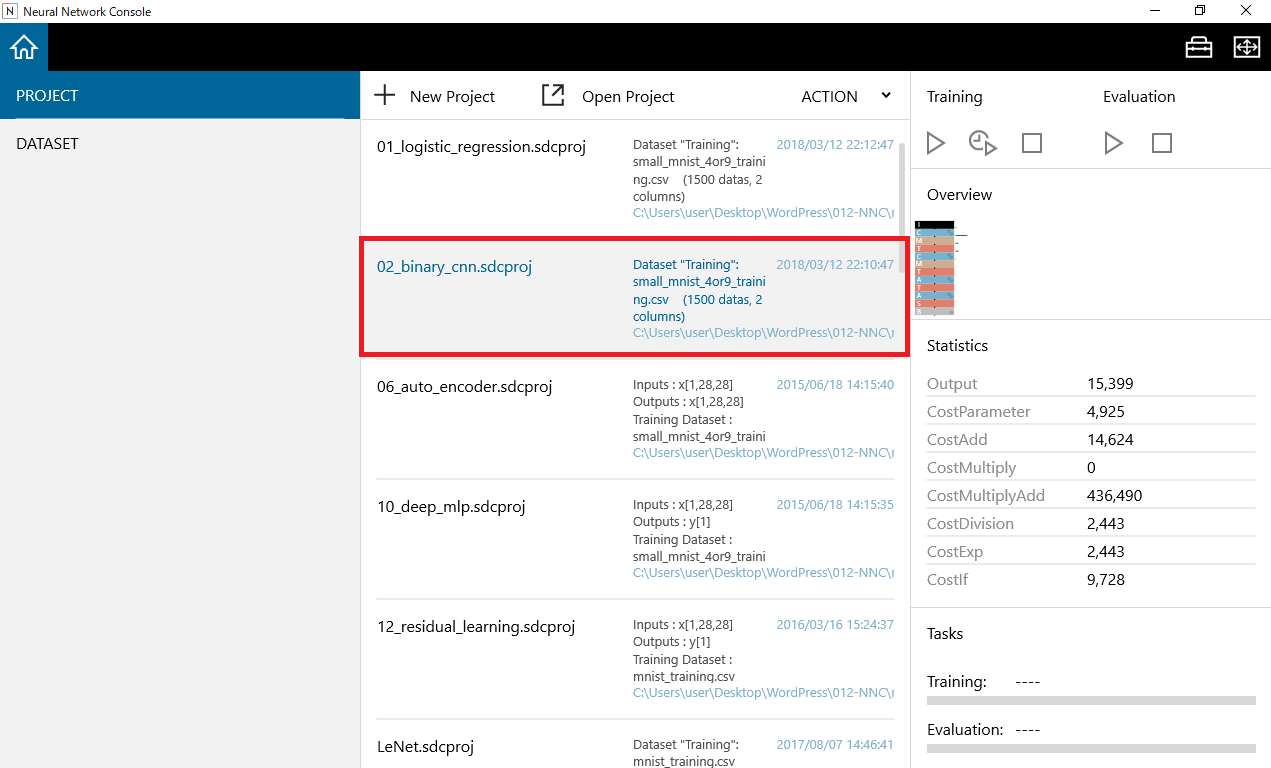Screen dimensions: 1271x768
Task: Open the 06_auto_encoder.sdcproj project
Action: pyautogui.click(x=464, y=387)
